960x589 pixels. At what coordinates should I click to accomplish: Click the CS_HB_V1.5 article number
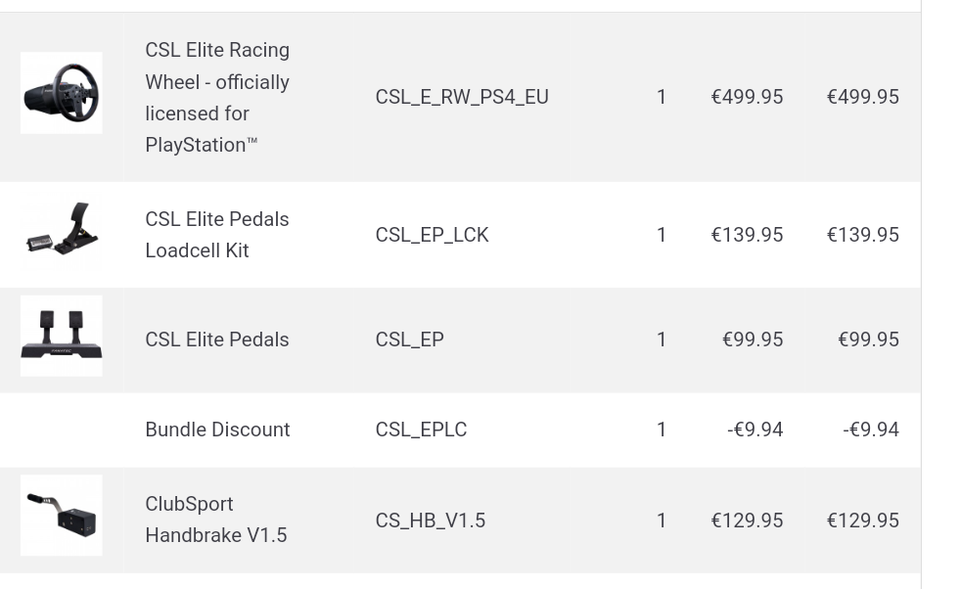coord(430,521)
